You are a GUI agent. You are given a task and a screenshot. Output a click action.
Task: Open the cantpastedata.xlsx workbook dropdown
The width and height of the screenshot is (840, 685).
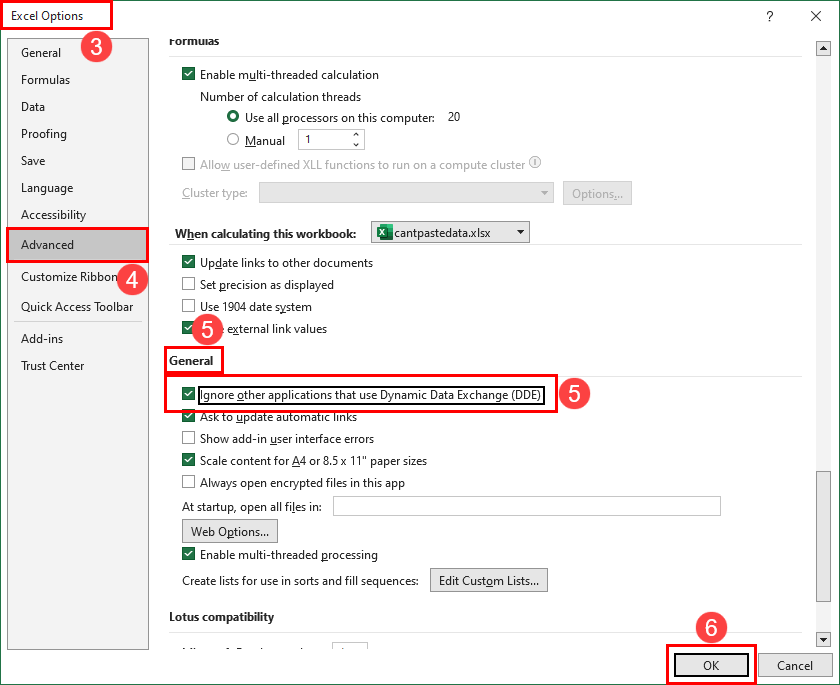click(x=450, y=232)
